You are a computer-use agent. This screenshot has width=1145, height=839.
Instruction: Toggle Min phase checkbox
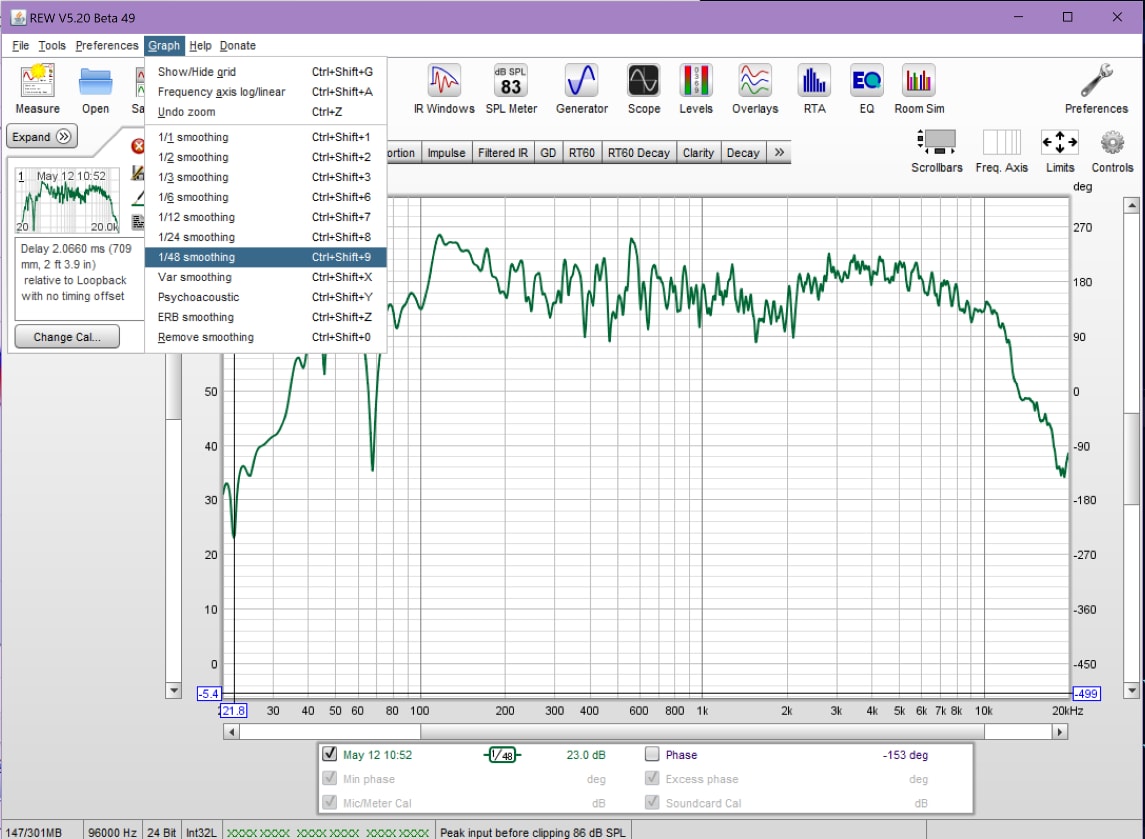coord(329,778)
